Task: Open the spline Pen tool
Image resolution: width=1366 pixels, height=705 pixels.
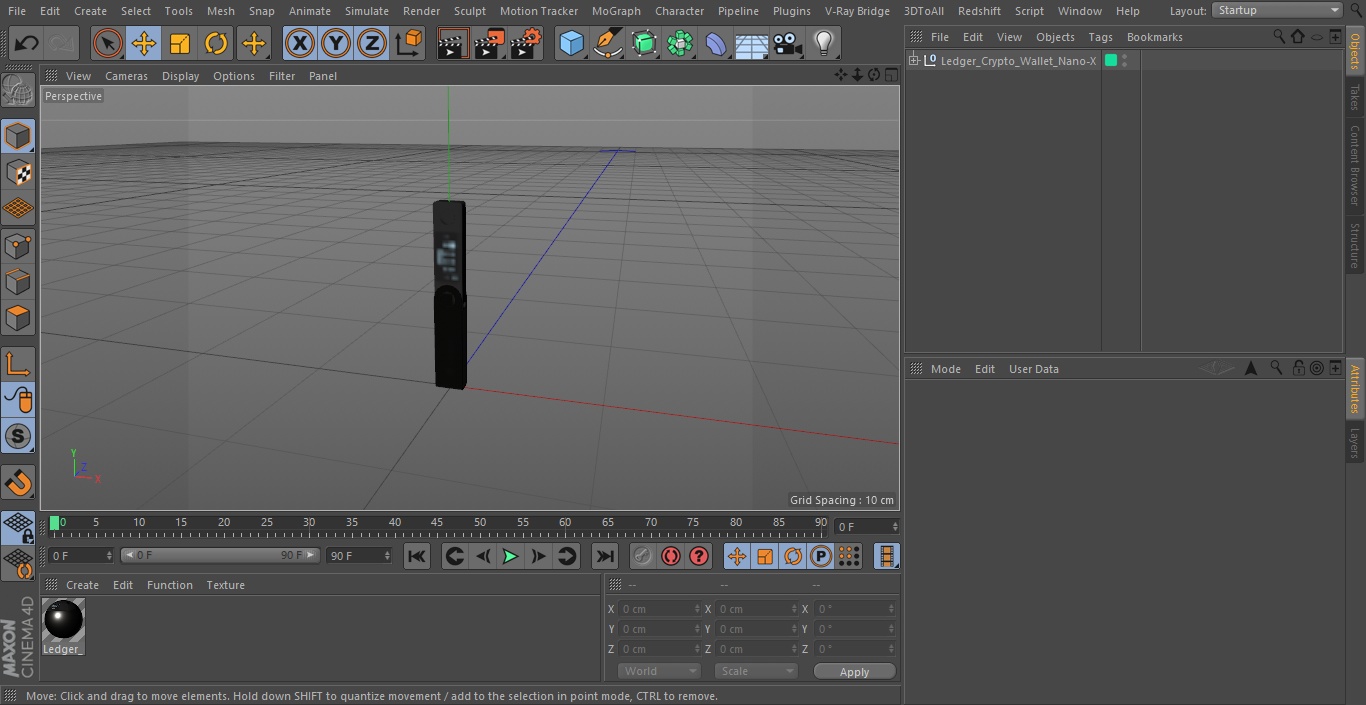Action: coord(607,43)
